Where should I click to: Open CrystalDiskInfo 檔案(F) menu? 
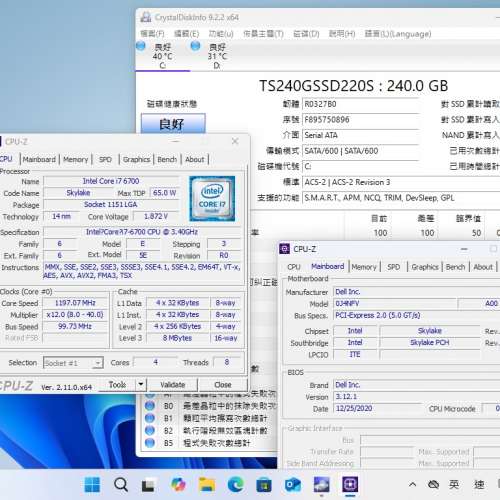coord(152,34)
